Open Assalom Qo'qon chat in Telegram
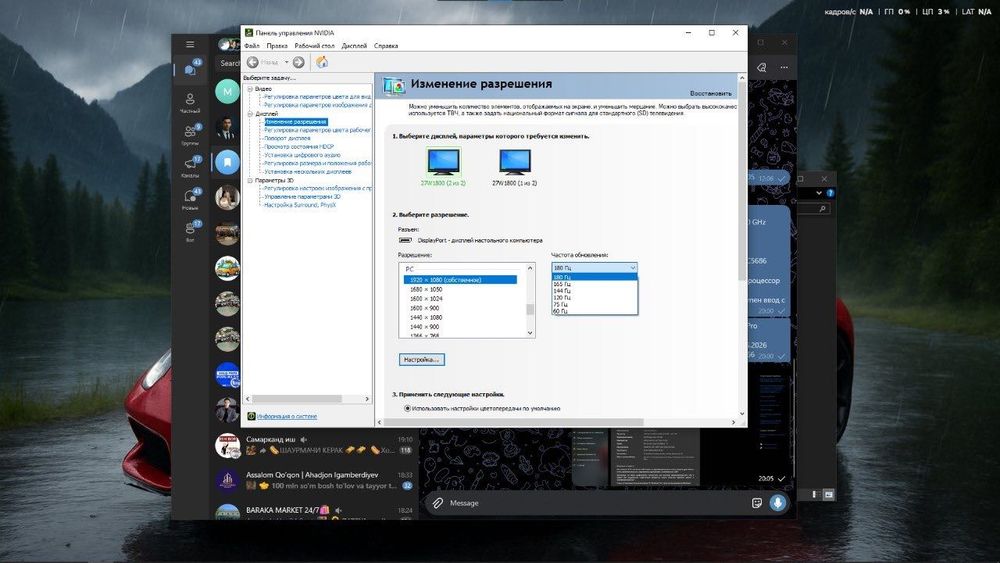The width and height of the screenshot is (1000, 563). pyautogui.click(x=314, y=480)
